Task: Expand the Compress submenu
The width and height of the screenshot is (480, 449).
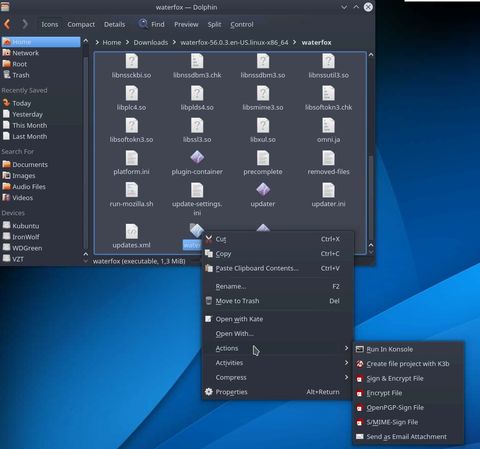Action: (278, 377)
